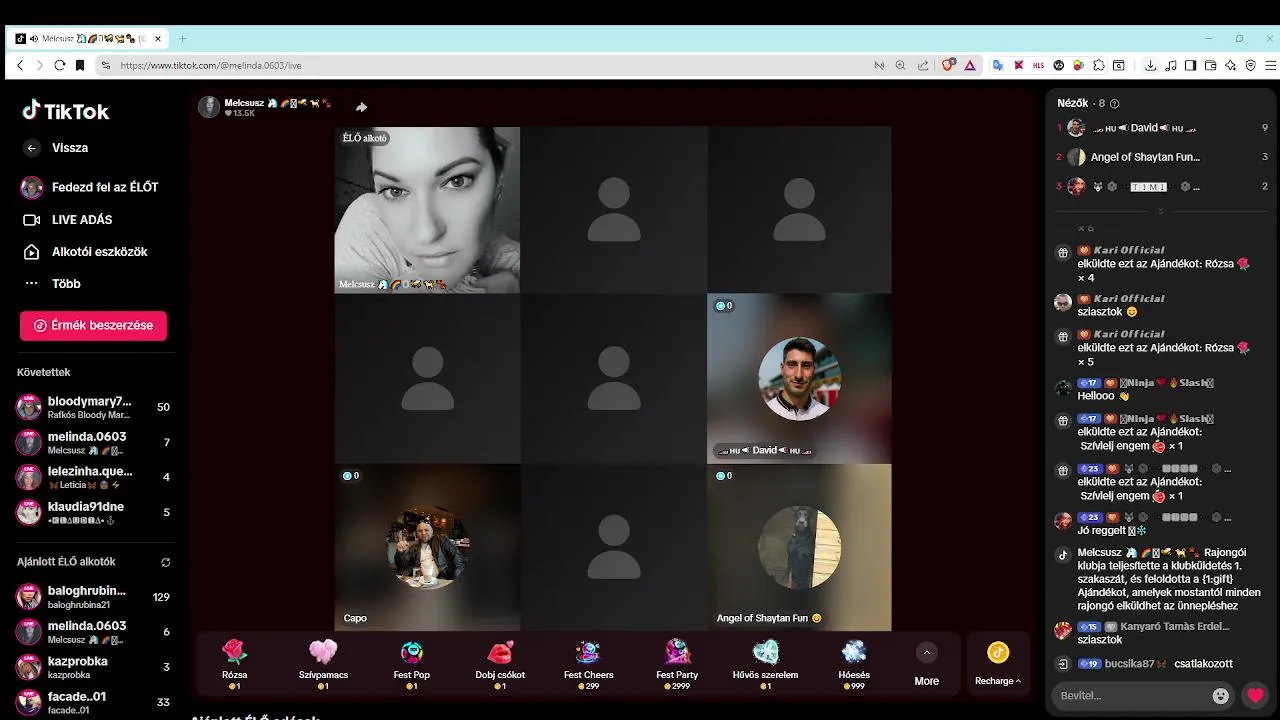Screen dimensions: 1280x720
Task: Send a like with heart button
Action: click(x=1255, y=695)
